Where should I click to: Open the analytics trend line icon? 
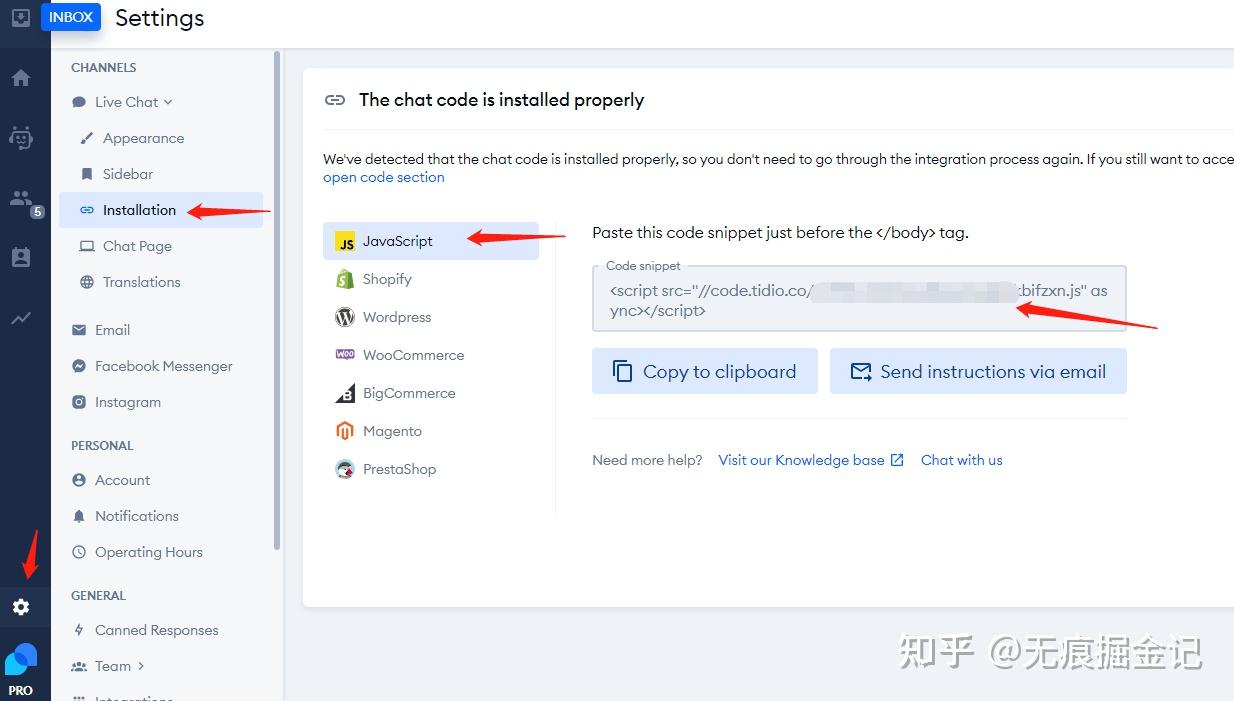21,318
